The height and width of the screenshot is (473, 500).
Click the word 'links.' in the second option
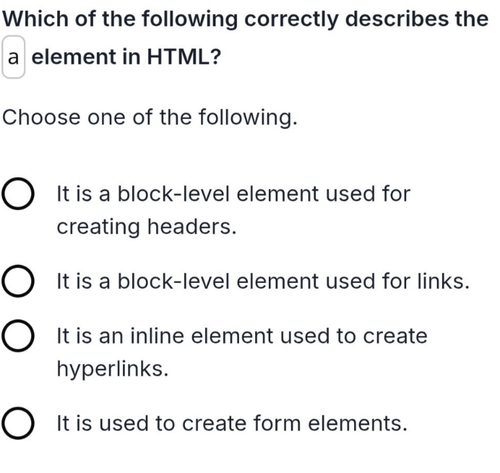443,281
